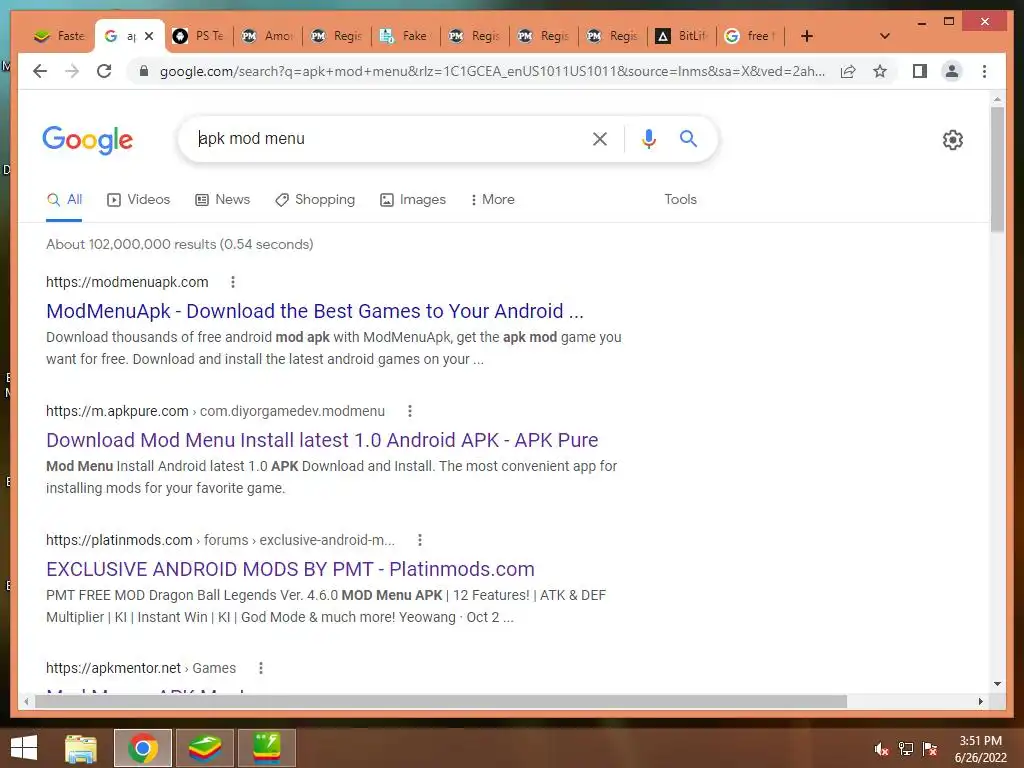Open the Chrome side panel

pos(920,71)
